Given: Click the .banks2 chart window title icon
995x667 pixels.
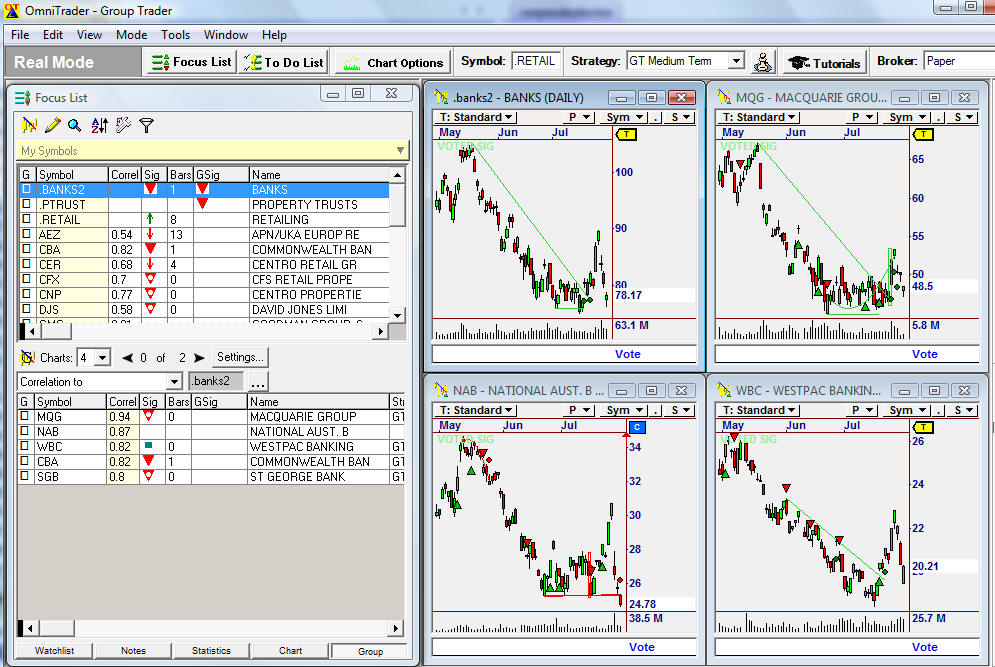Looking at the screenshot, I should pos(441,97).
